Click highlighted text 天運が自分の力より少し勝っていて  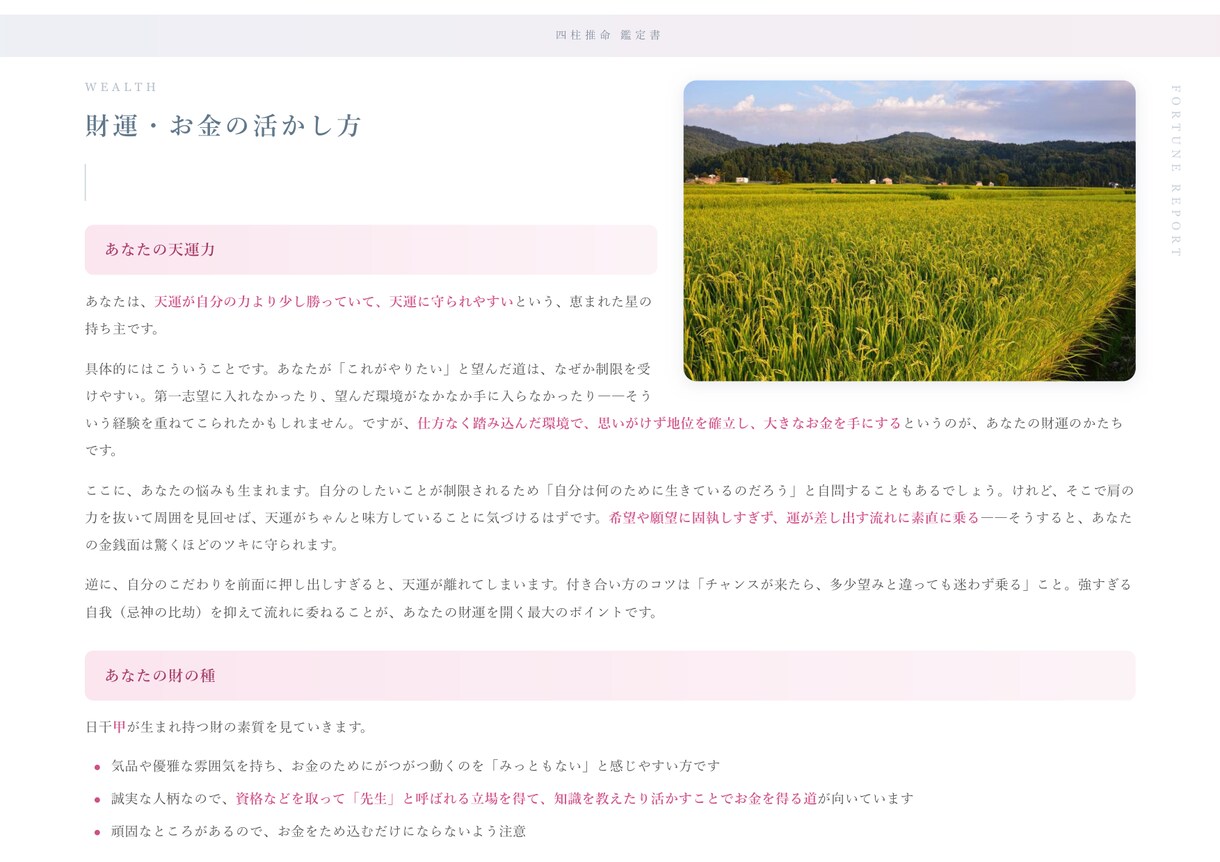click(267, 302)
